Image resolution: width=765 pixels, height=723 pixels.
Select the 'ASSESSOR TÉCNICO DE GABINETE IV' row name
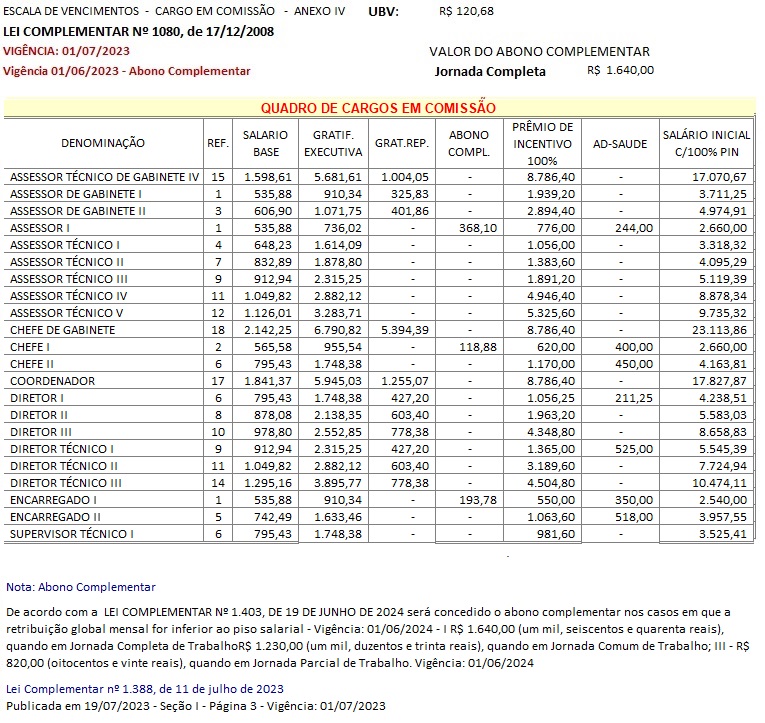click(104, 177)
